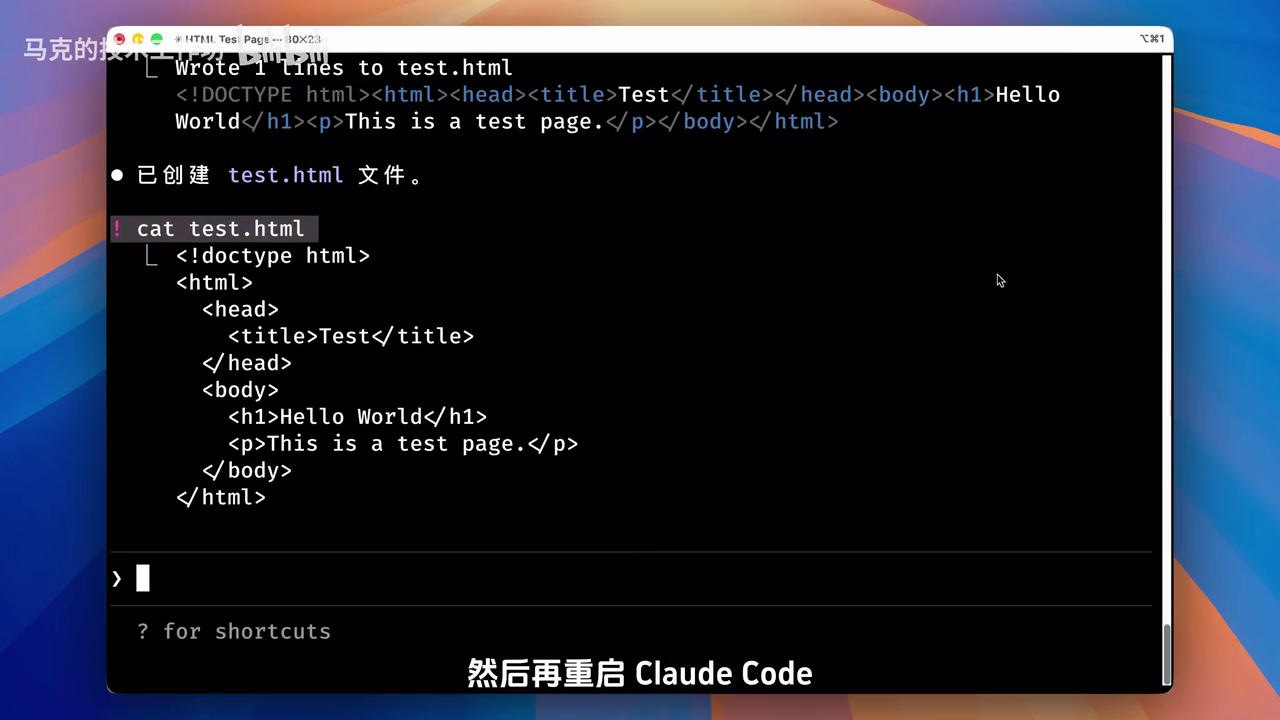Screen dimensions: 1280x720
Task: Click the green full-screen window button
Action: tap(157, 39)
